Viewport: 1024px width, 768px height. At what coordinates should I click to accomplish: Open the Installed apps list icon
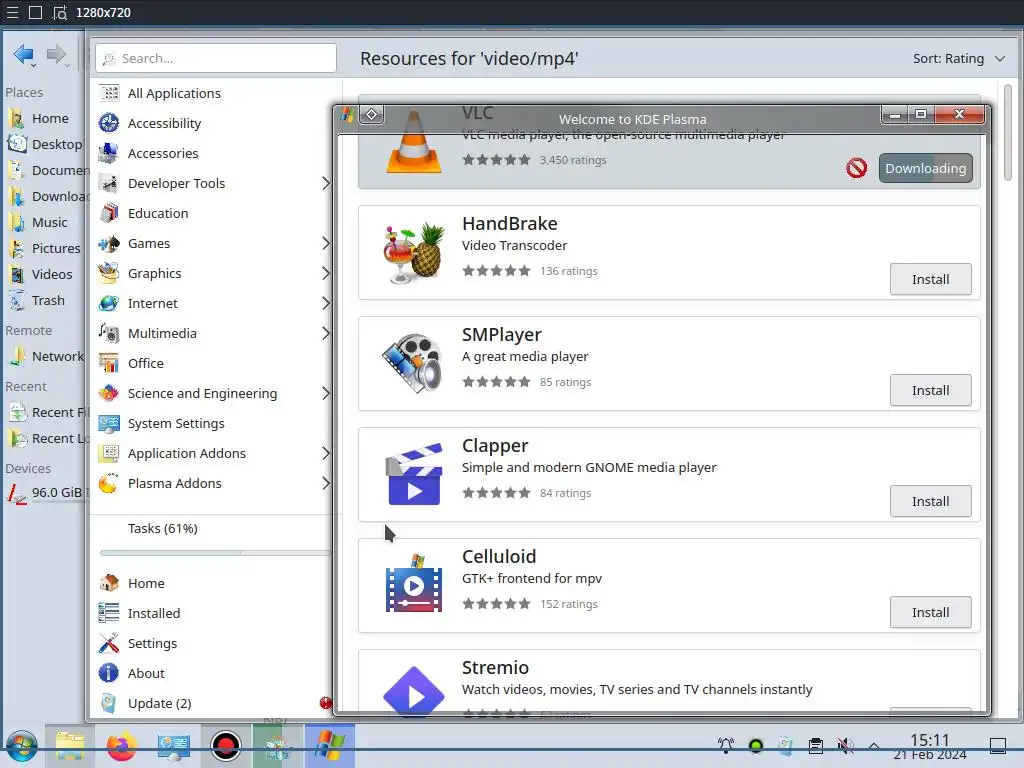point(108,613)
